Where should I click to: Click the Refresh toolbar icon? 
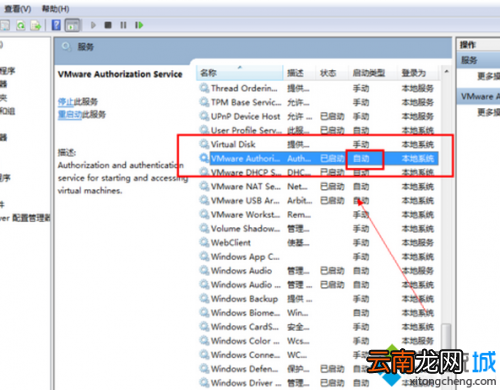point(21,25)
